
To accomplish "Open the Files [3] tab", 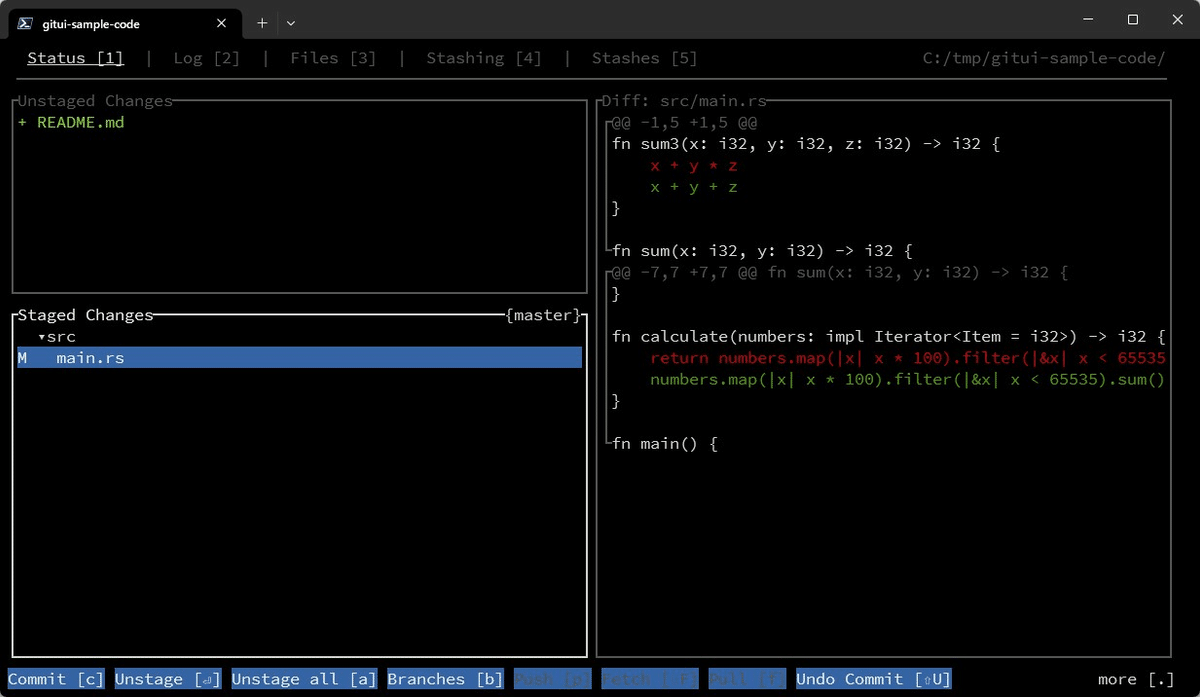I will click(333, 58).
